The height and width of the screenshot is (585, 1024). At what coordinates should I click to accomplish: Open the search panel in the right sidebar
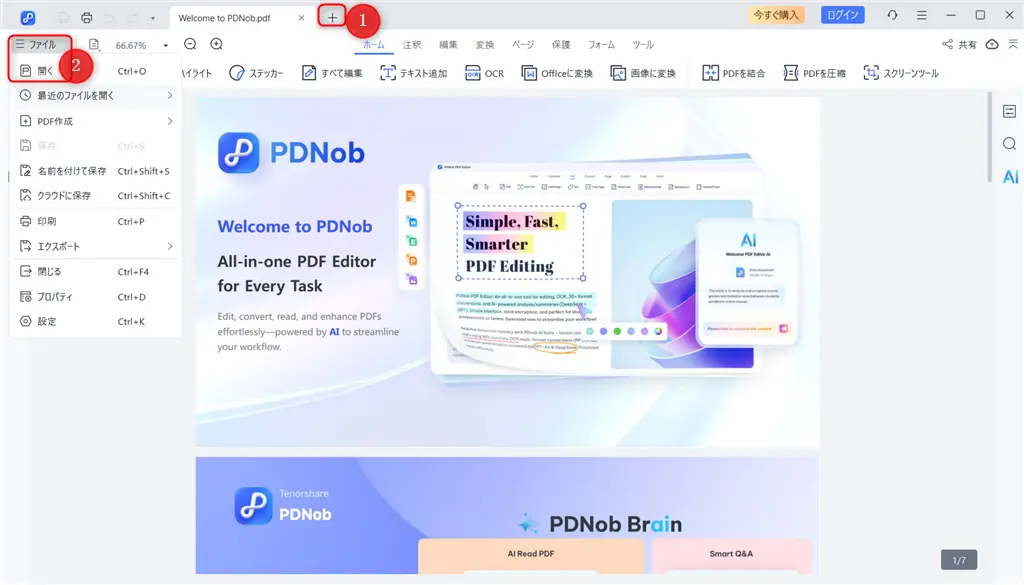click(x=1009, y=143)
